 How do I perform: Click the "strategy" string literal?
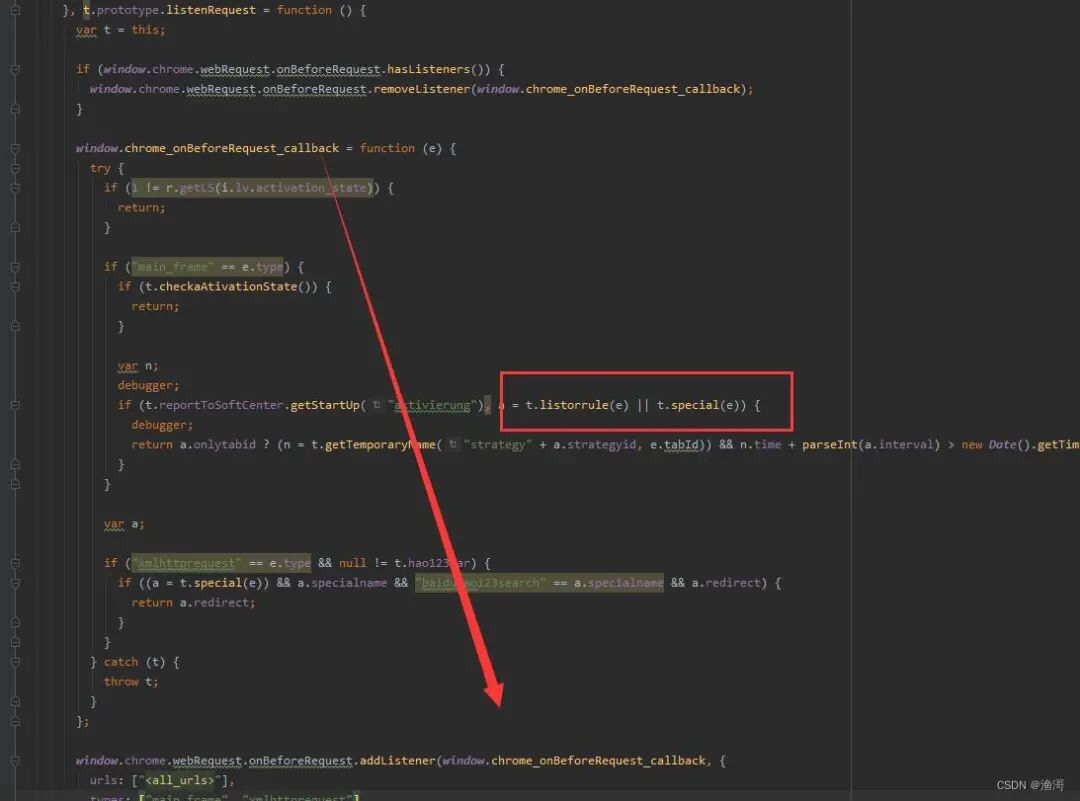(x=497, y=445)
